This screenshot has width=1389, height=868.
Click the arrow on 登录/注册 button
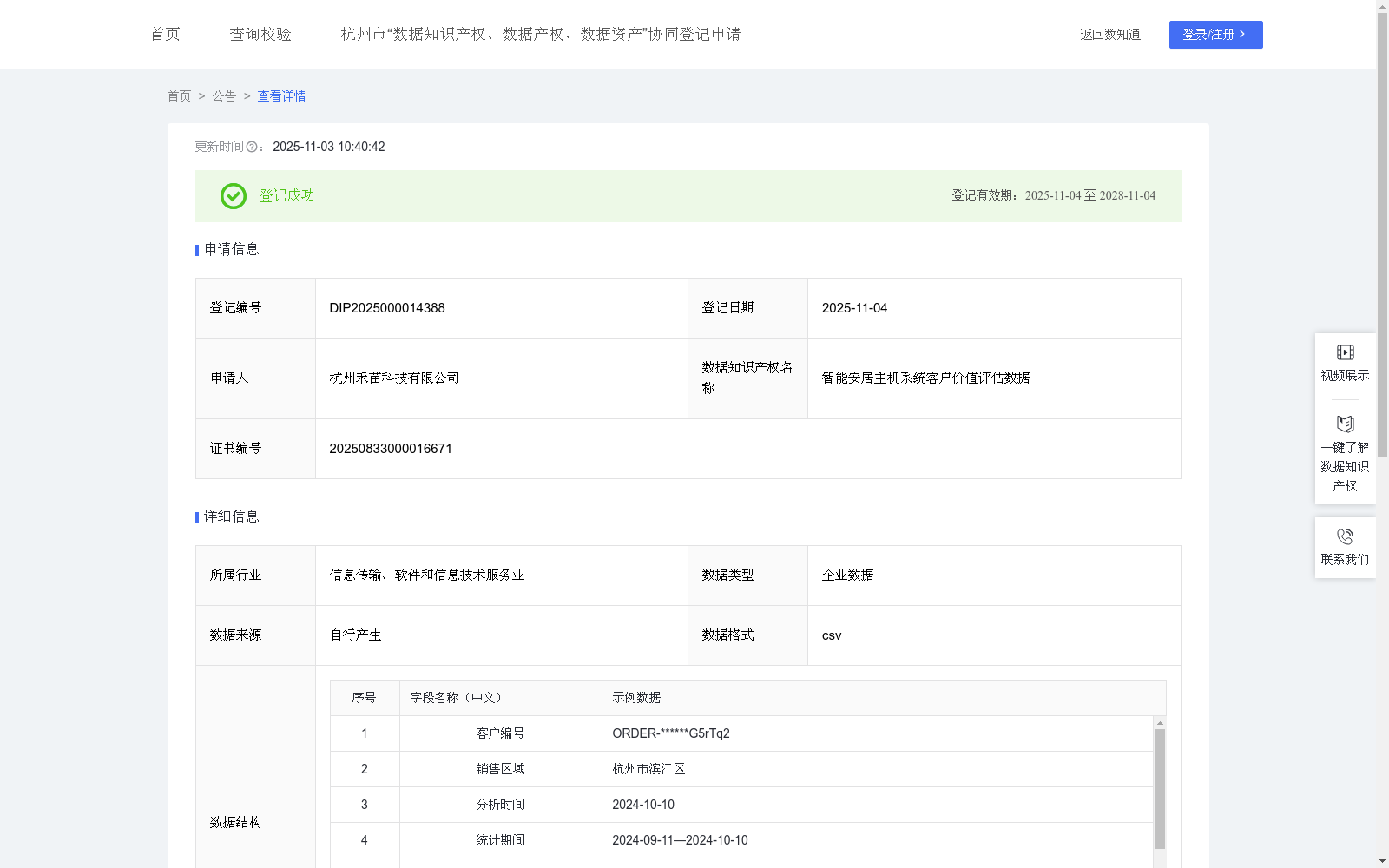tap(1242, 34)
